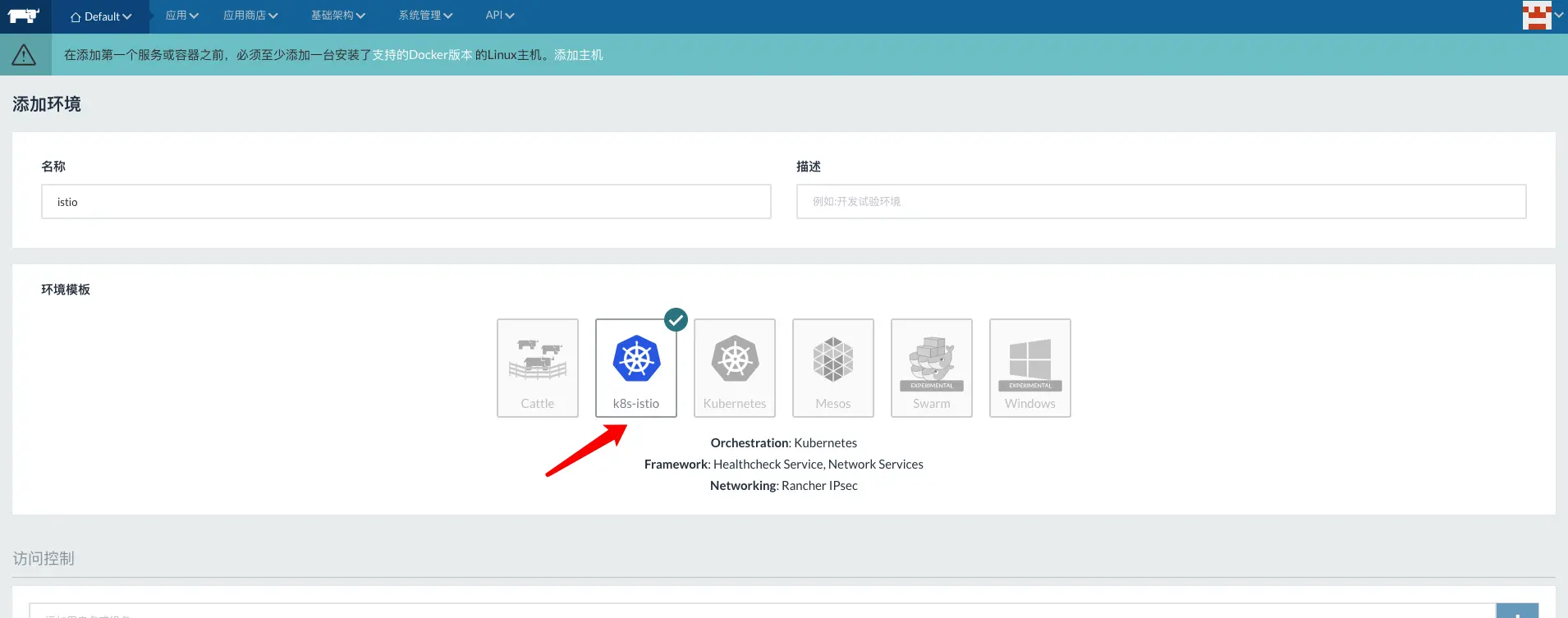Select the Windows environment template

(1030, 368)
